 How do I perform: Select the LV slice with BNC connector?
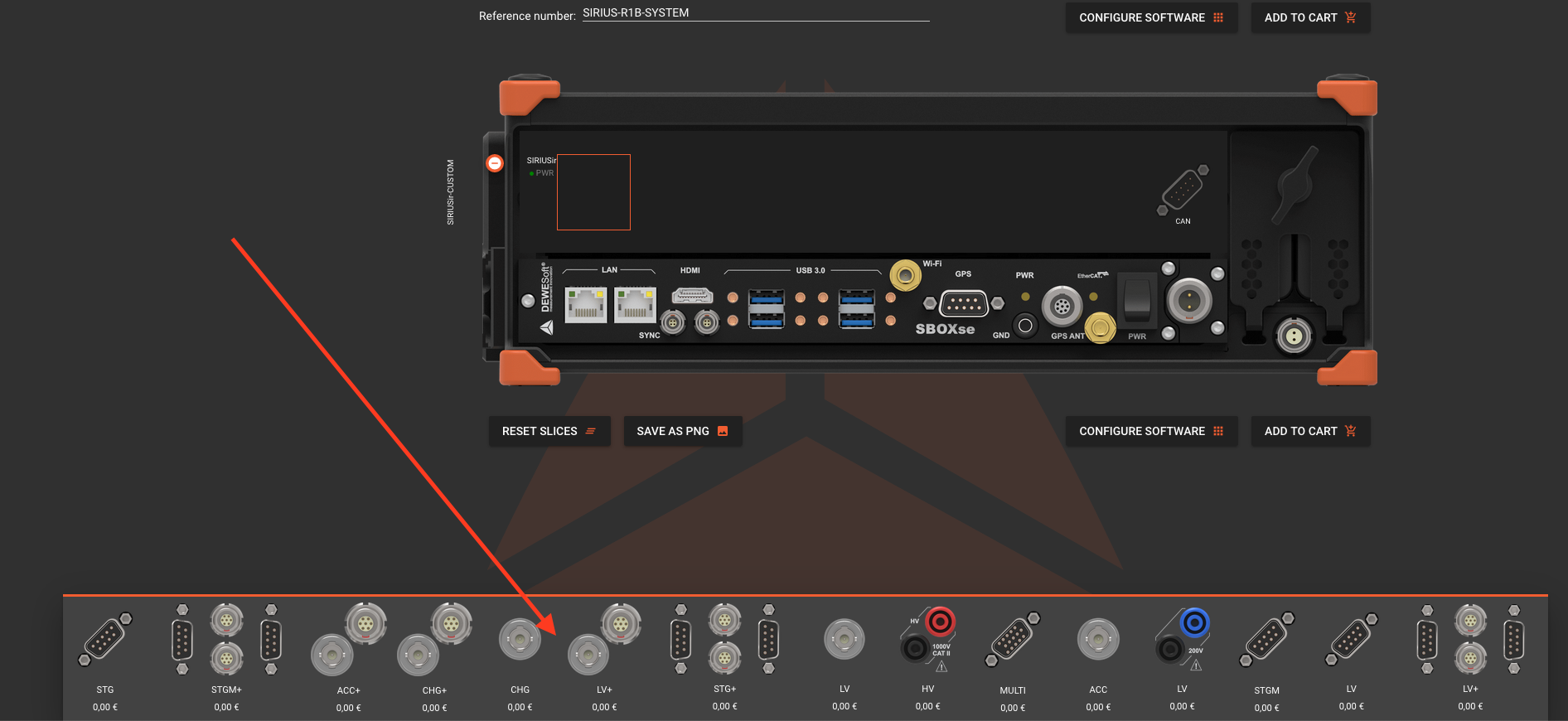coord(844,639)
